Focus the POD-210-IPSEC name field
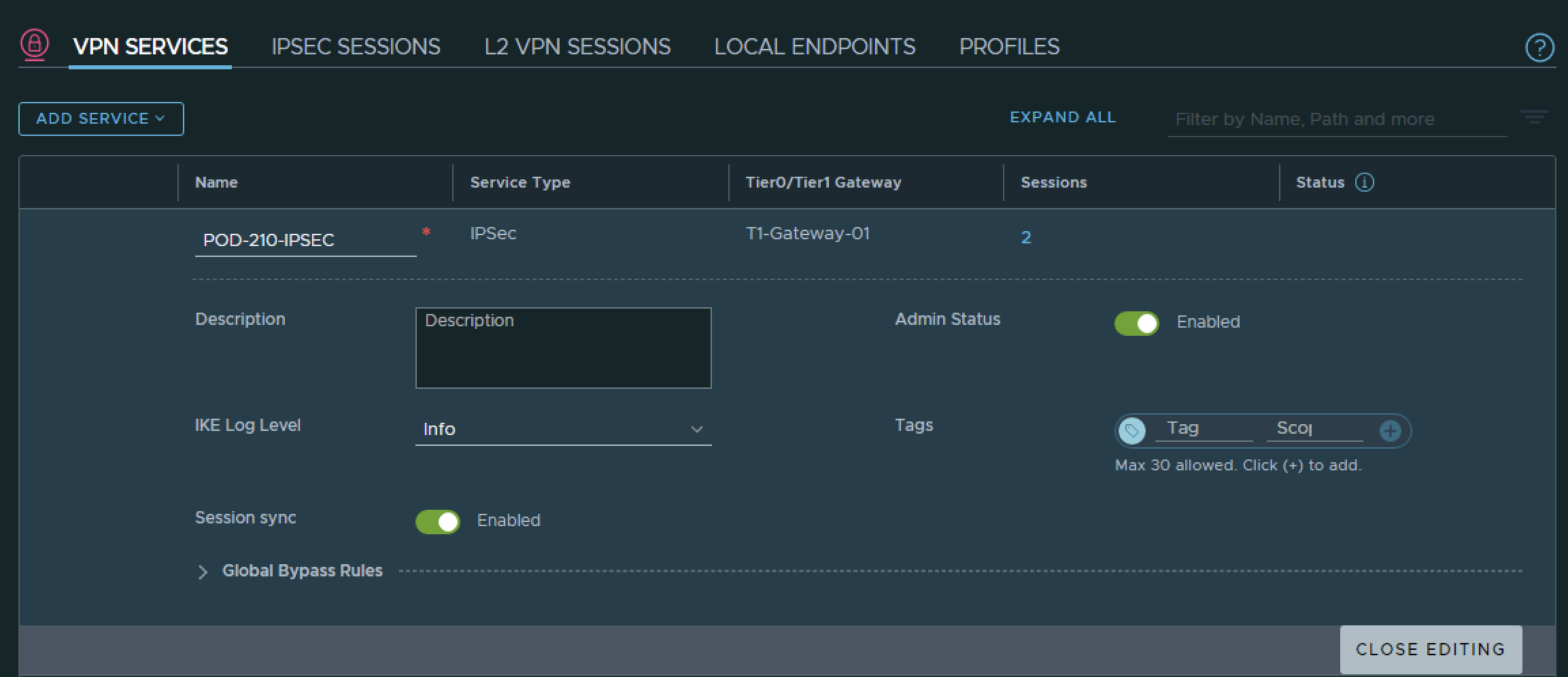Screen dimensions: 1568x677 pyautogui.click(x=305, y=240)
